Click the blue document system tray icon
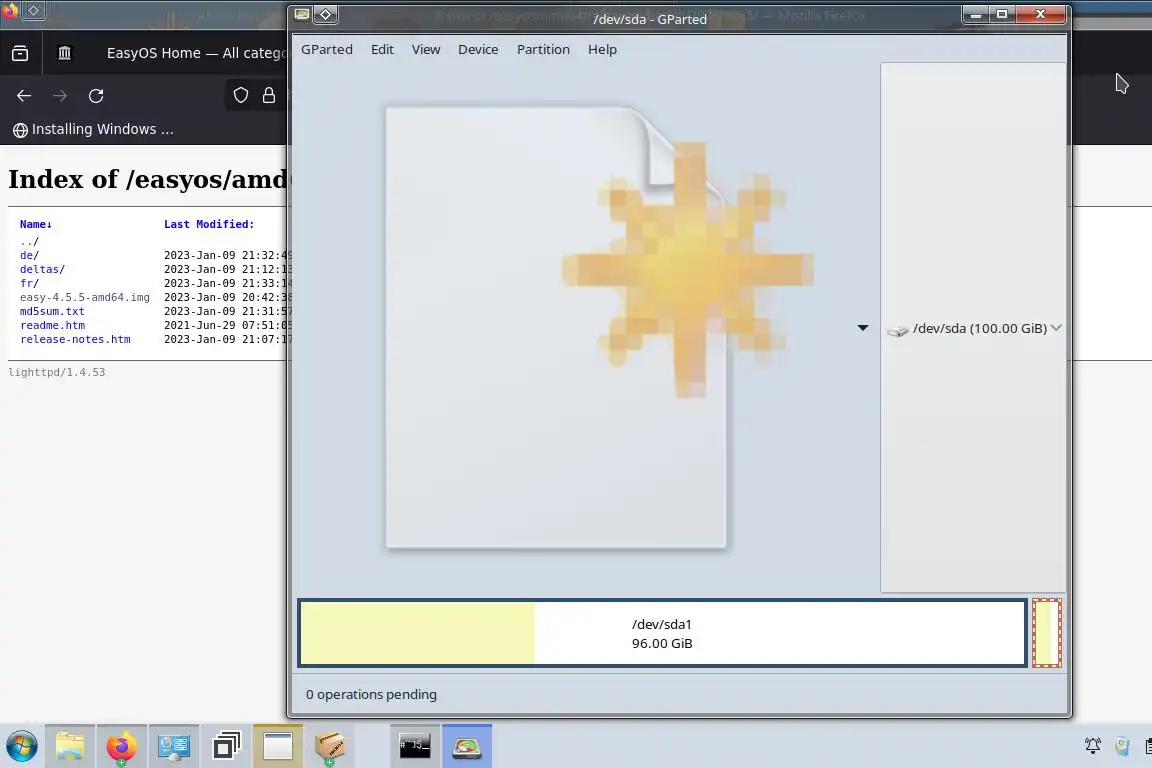This screenshot has width=1152, height=768. click(x=1122, y=746)
